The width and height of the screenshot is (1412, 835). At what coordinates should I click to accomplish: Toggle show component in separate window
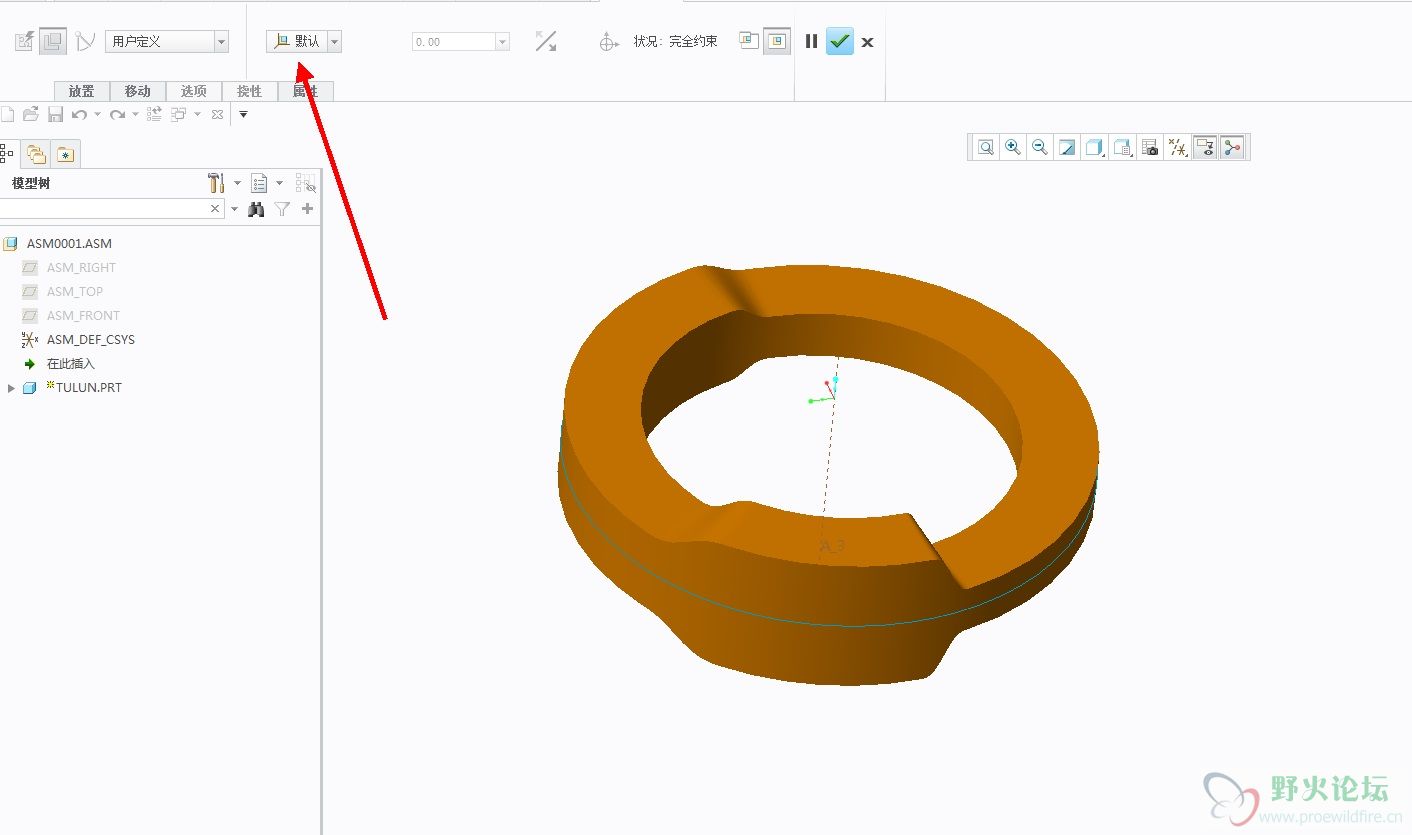pyautogui.click(x=749, y=41)
